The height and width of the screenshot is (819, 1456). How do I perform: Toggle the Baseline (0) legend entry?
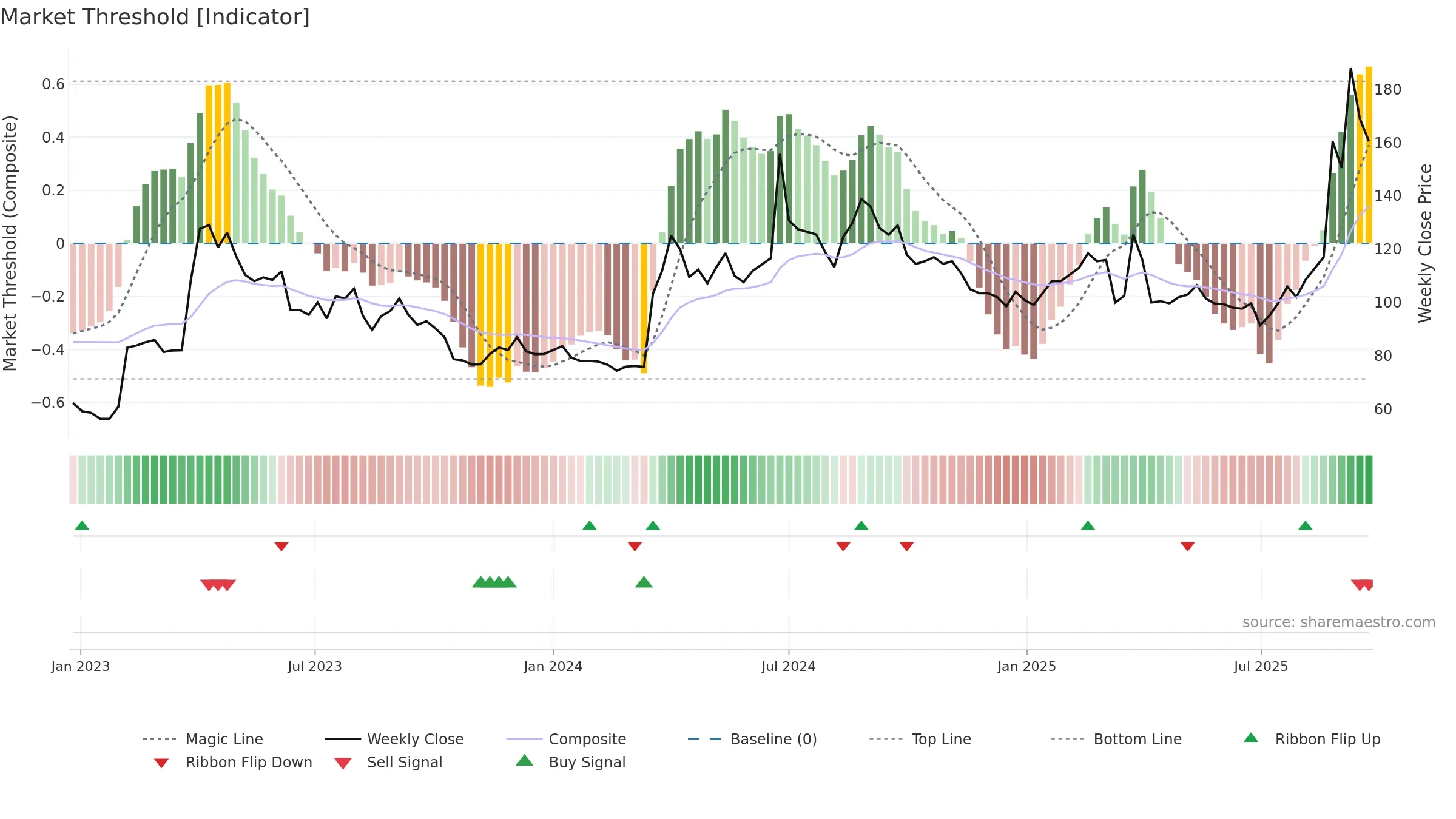tap(752, 739)
